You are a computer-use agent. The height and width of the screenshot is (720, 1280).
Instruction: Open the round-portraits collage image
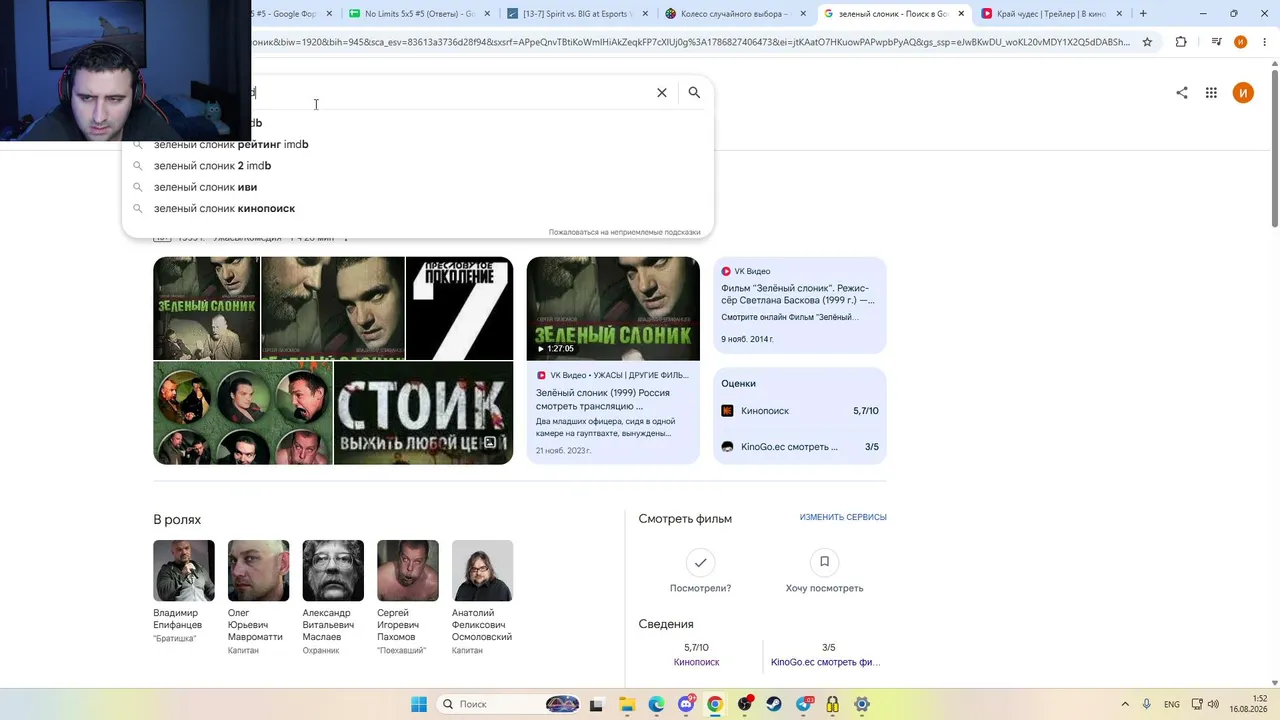pyautogui.click(x=243, y=413)
